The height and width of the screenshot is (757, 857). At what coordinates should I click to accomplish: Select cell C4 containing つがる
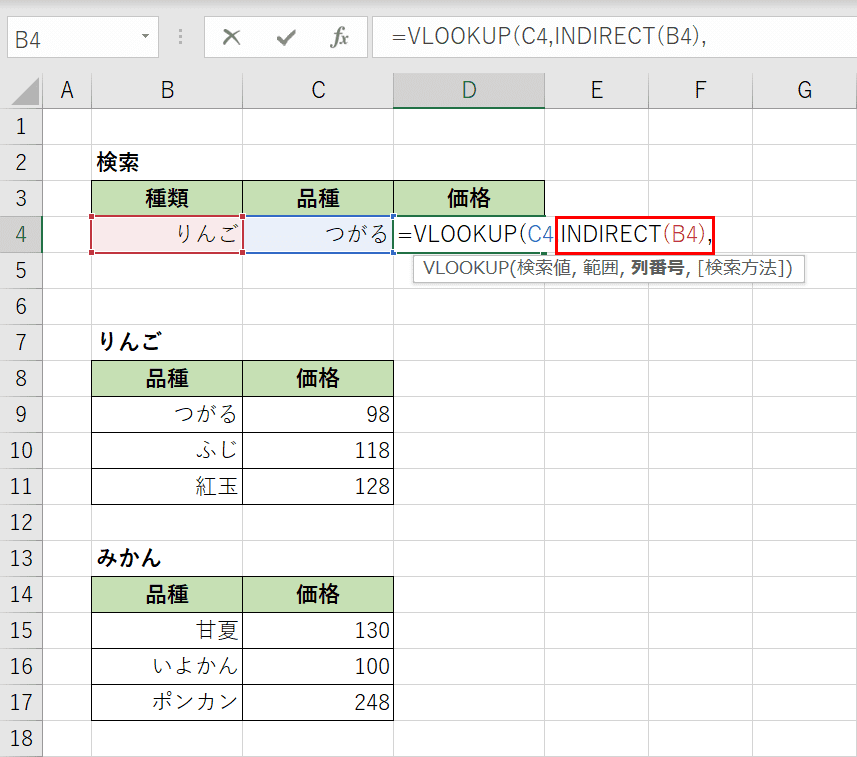pos(318,234)
